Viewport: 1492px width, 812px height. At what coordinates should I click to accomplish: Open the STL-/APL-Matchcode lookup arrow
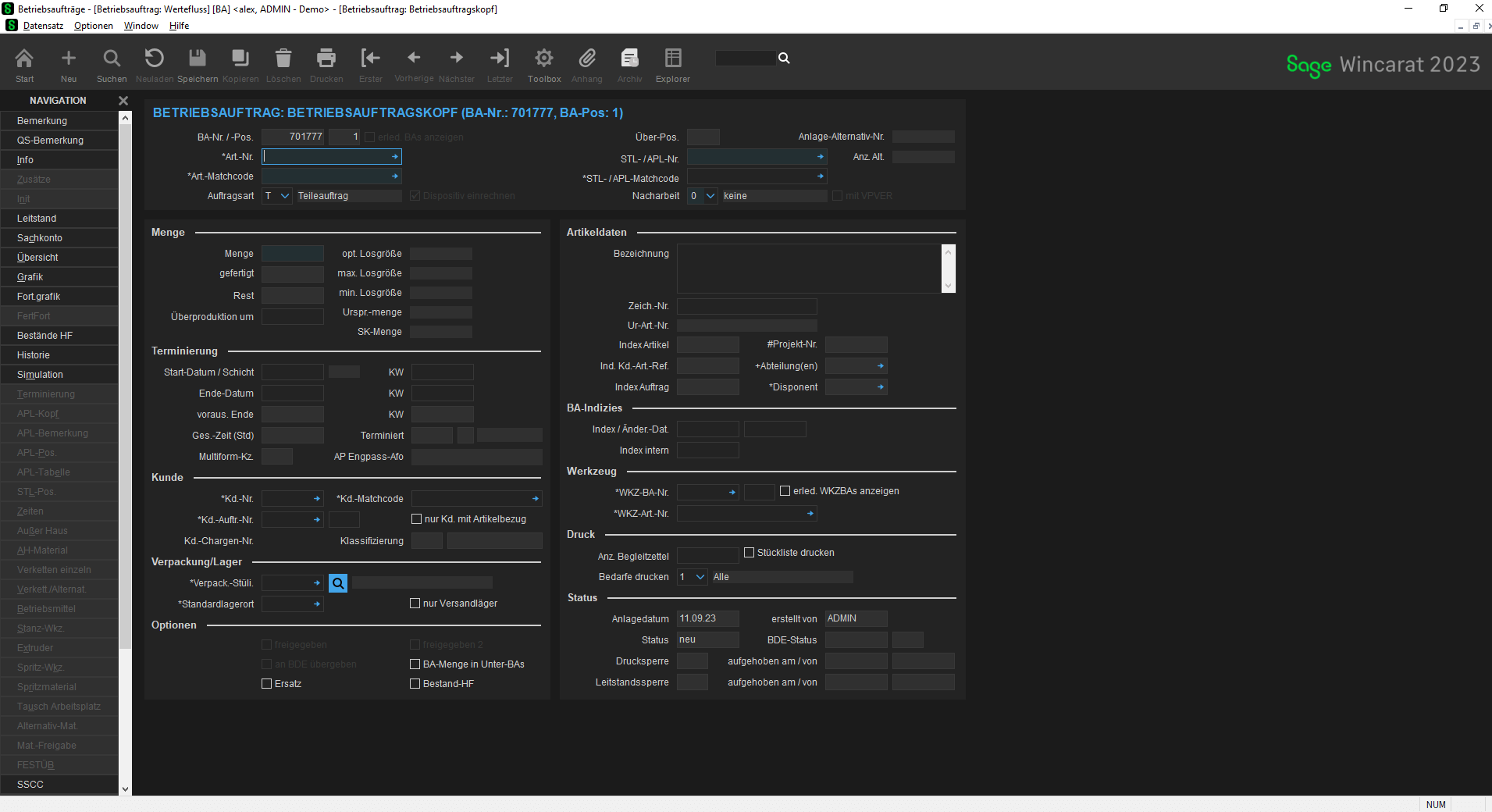(x=821, y=176)
